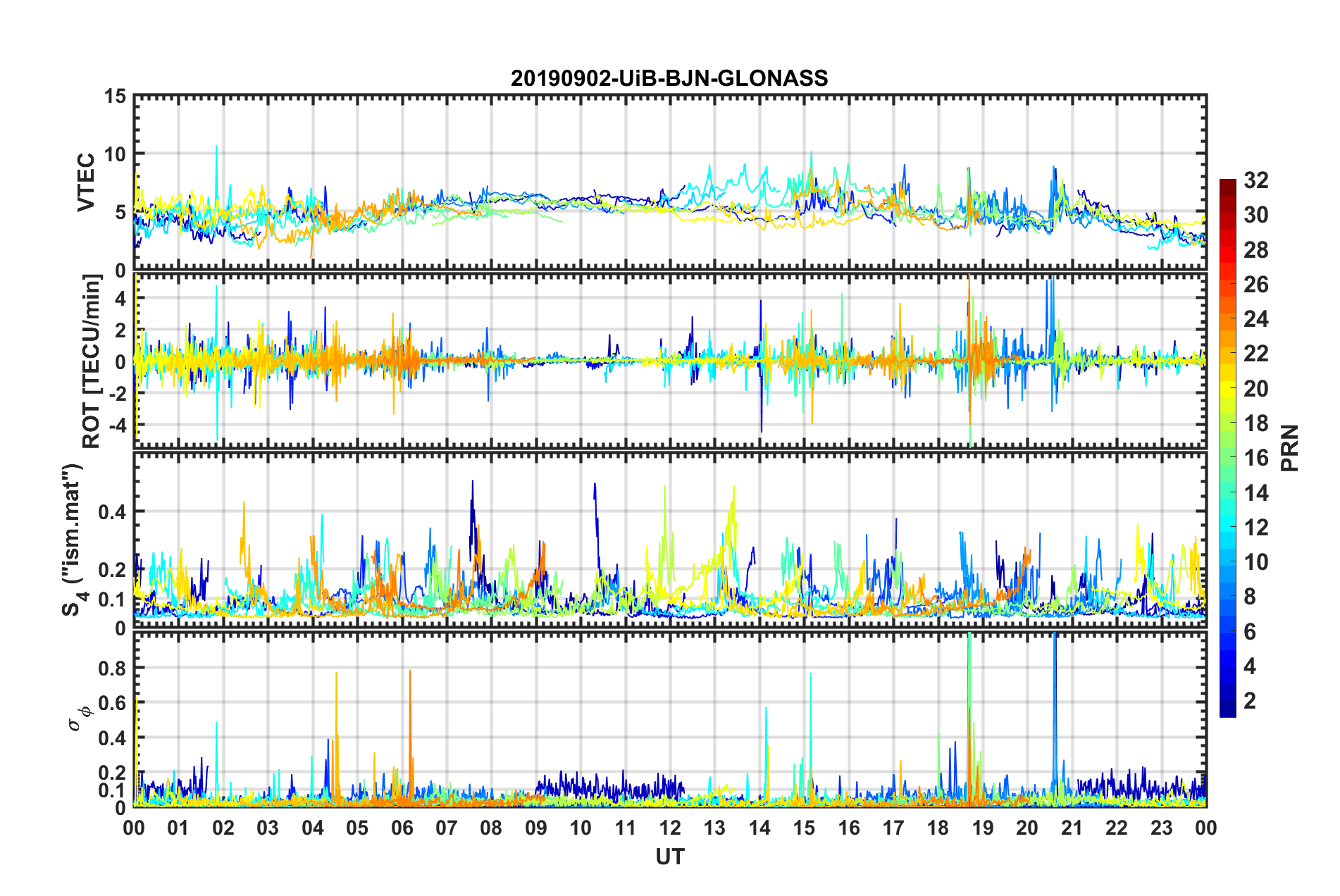Pick UT axis tick label 13

714,828
